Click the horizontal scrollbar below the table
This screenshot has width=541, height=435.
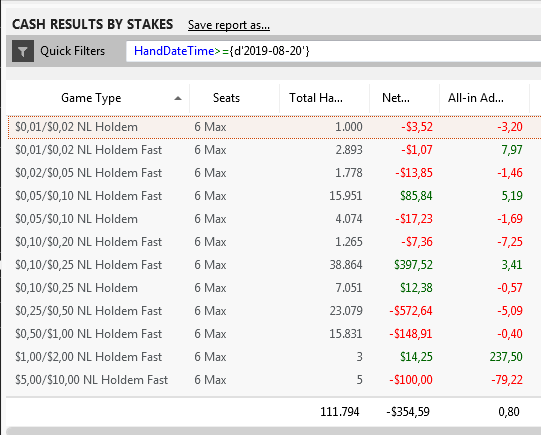(x=274, y=431)
